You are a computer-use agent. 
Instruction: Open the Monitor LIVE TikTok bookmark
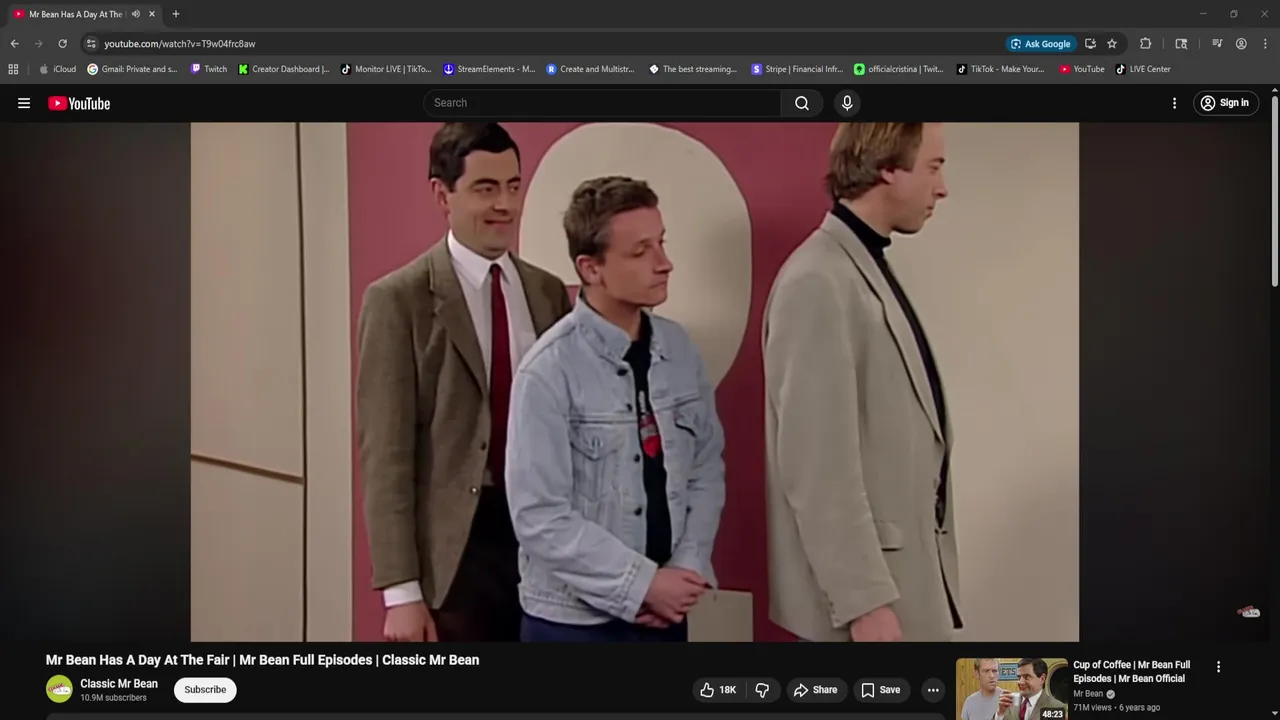(386, 69)
